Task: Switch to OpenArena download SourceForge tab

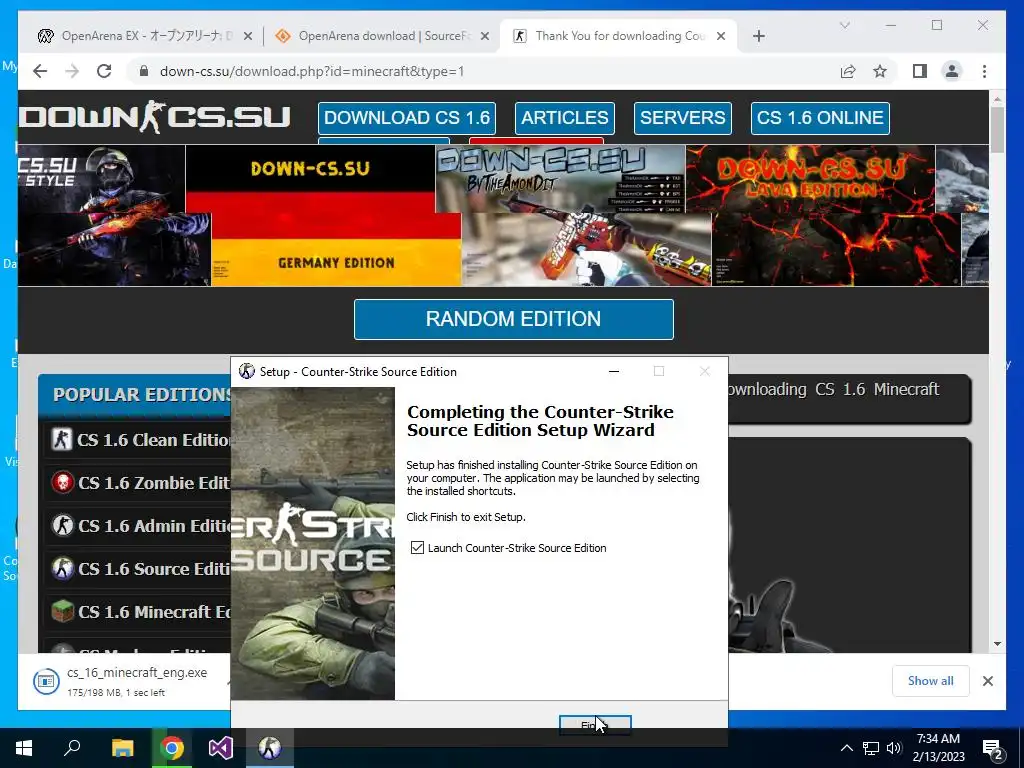Action: point(383,36)
